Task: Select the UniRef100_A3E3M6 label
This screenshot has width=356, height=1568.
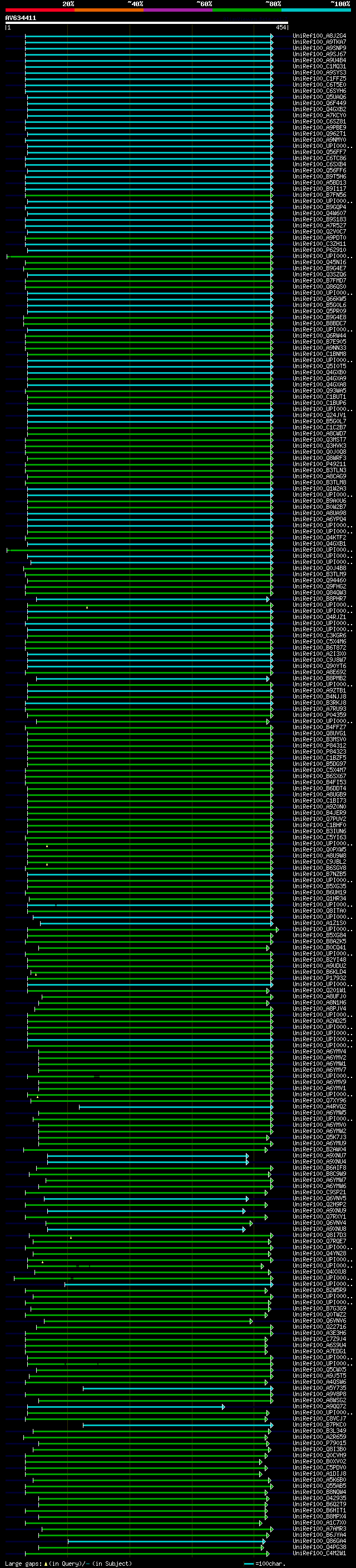Action: click(319, 1333)
